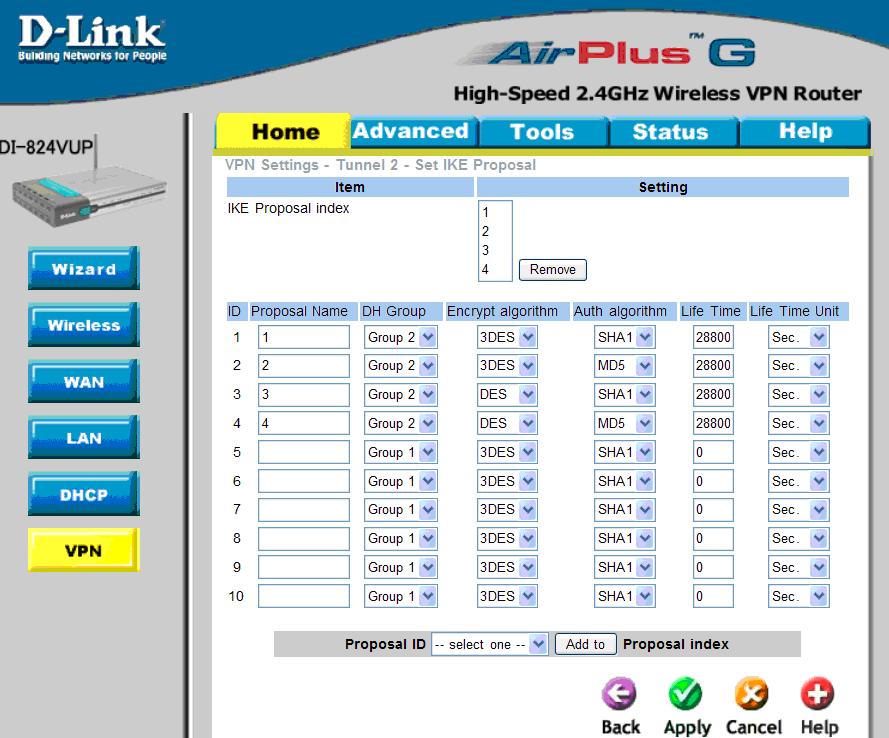Click empty Proposal Name field for ID 9
889x738 pixels.
304,567
